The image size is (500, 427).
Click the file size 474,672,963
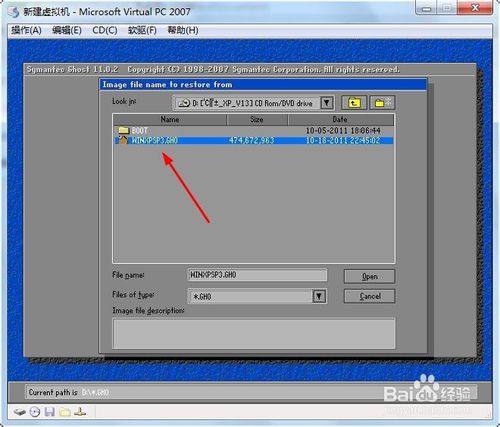click(x=252, y=140)
